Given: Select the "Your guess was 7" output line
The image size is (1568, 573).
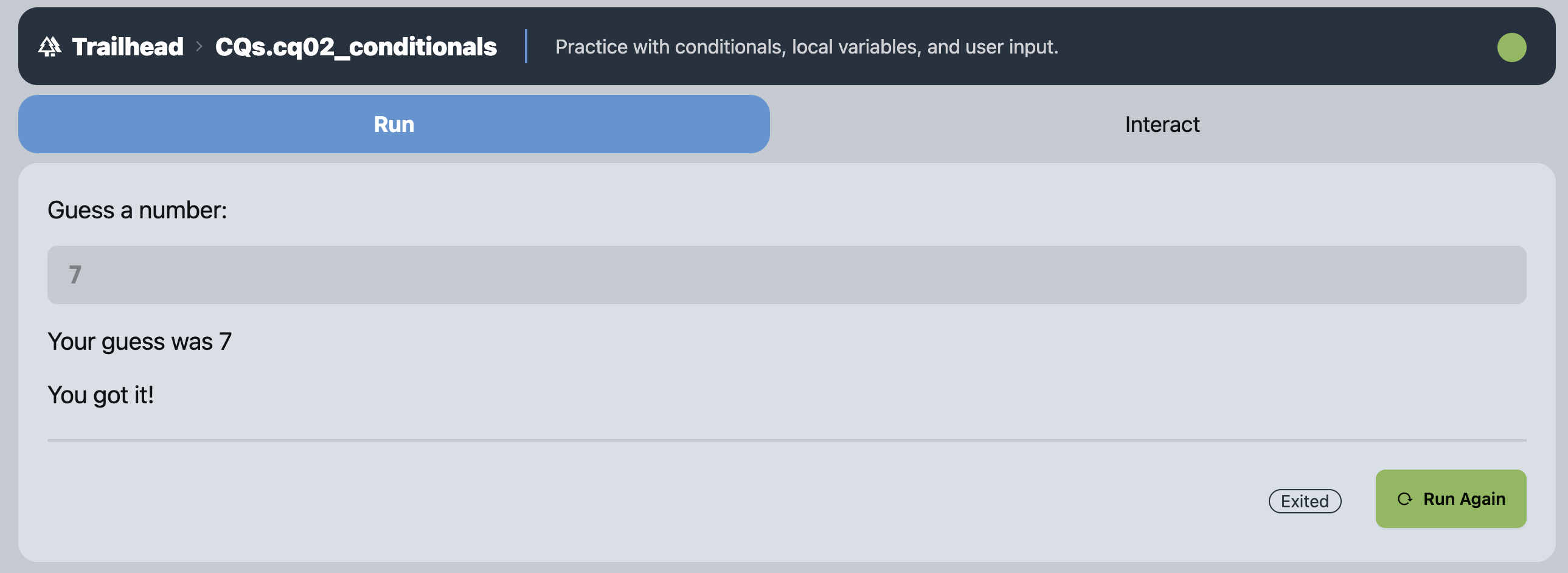Looking at the screenshot, I should (x=139, y=342).
